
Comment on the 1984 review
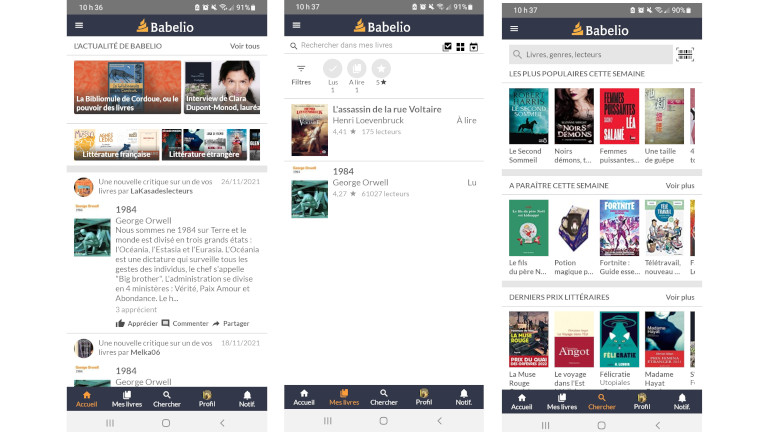point(185,323)
